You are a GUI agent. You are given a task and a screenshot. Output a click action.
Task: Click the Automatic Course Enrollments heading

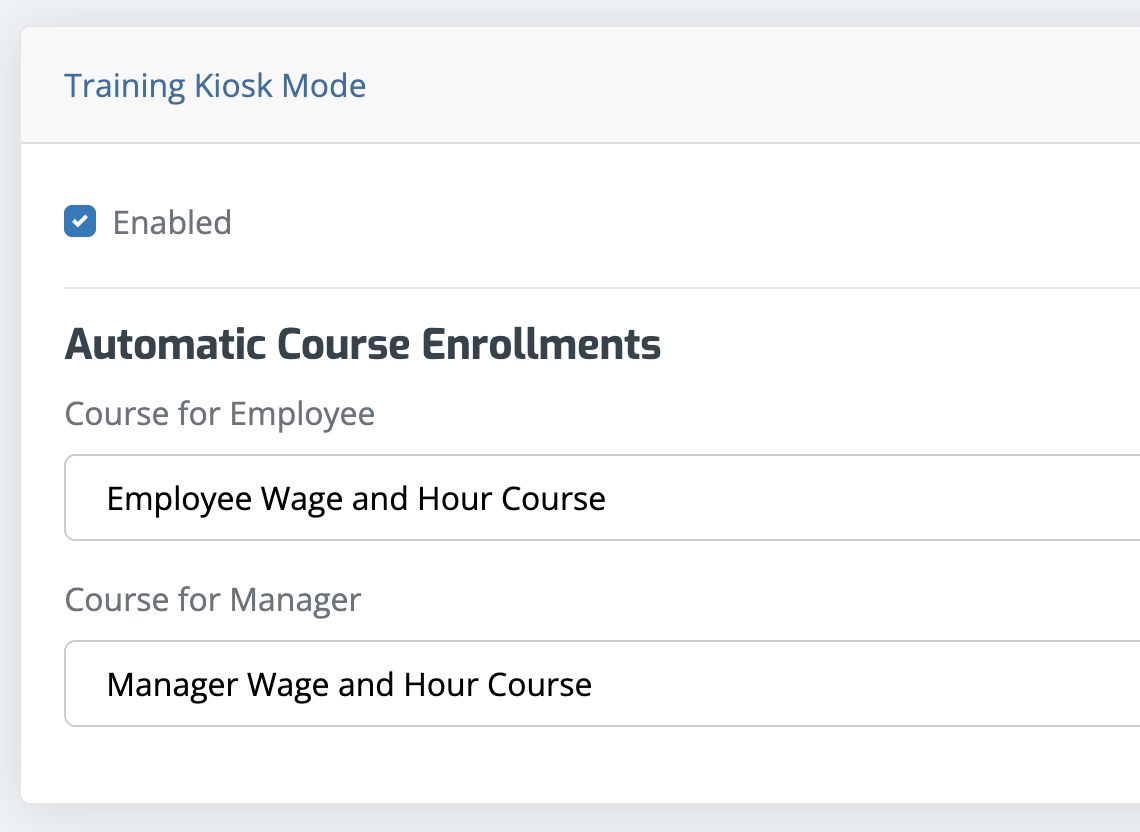tap(362, 345)
